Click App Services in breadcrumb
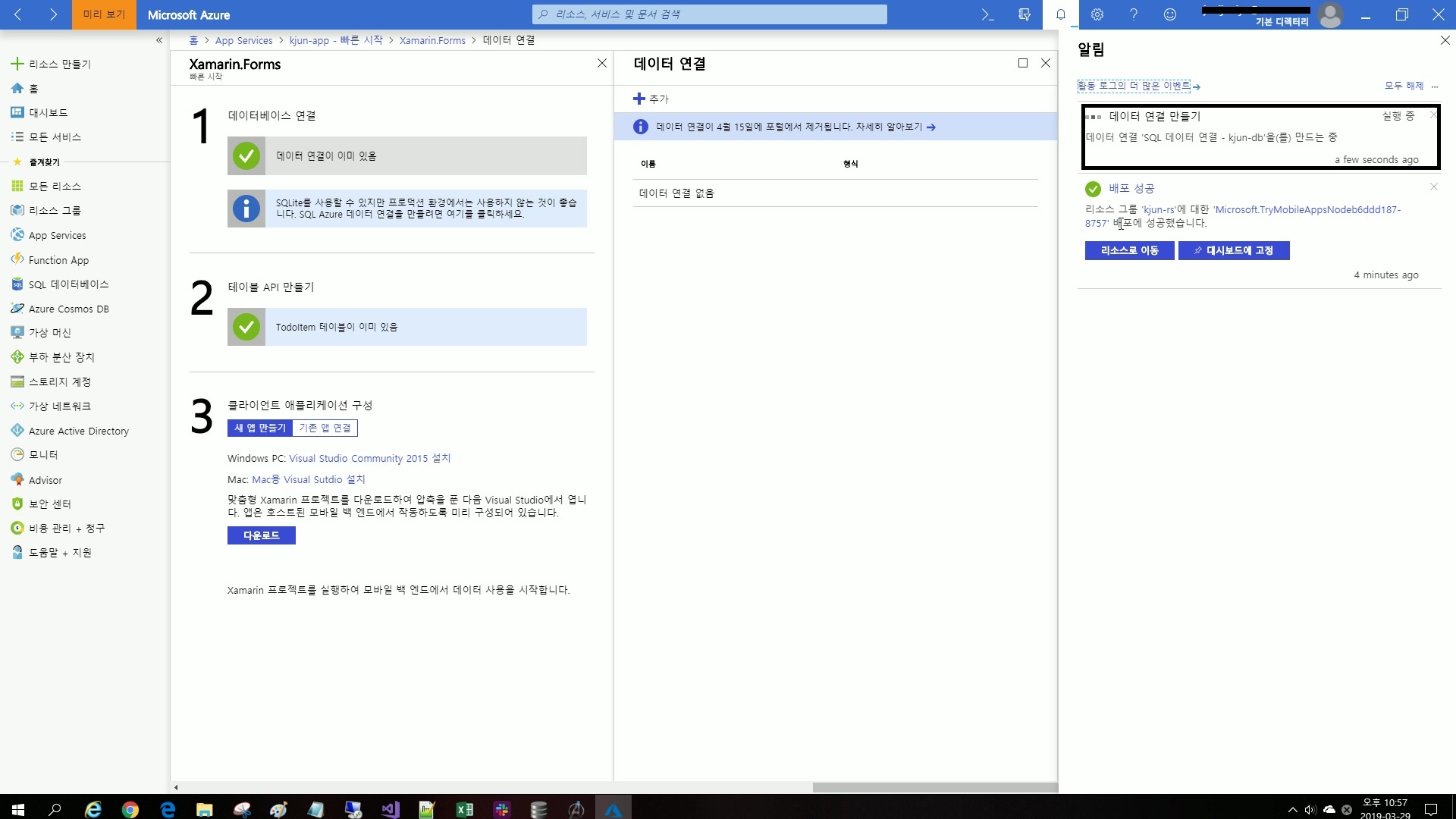 click(243, 40)
